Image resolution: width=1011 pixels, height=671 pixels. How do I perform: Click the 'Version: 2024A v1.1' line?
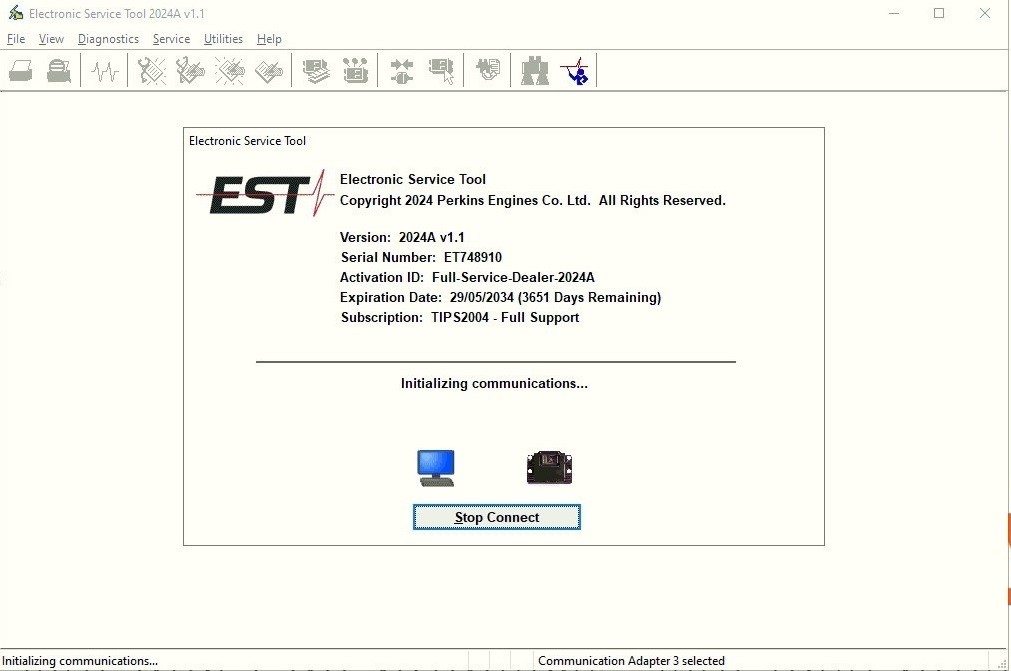402,237
